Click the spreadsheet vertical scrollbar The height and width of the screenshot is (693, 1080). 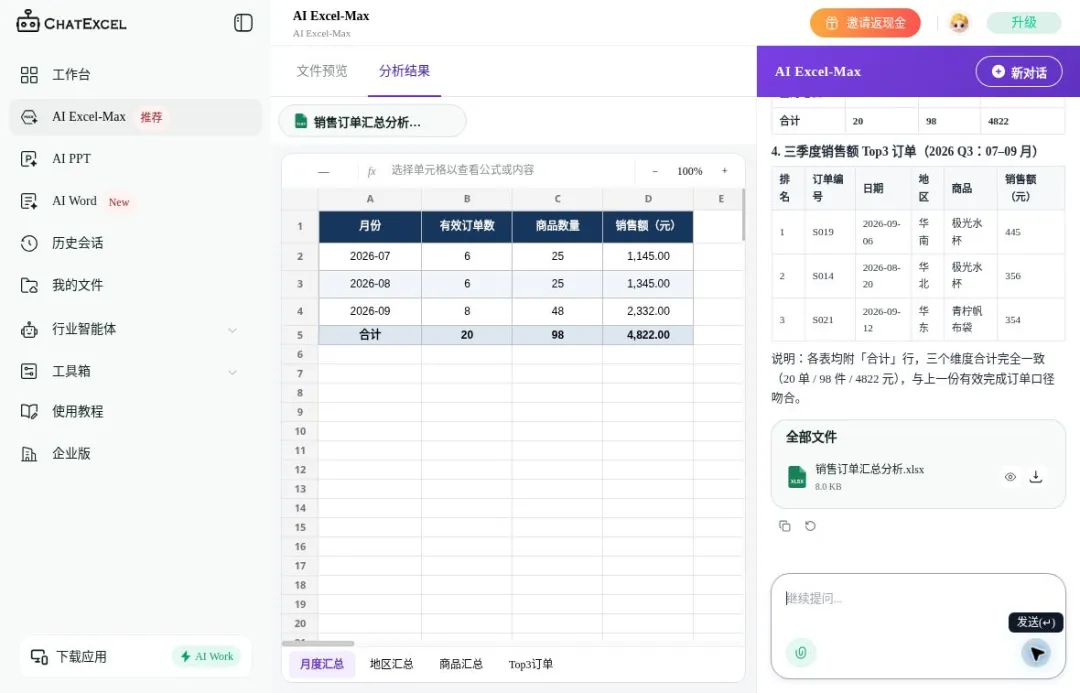pos(742,215)
